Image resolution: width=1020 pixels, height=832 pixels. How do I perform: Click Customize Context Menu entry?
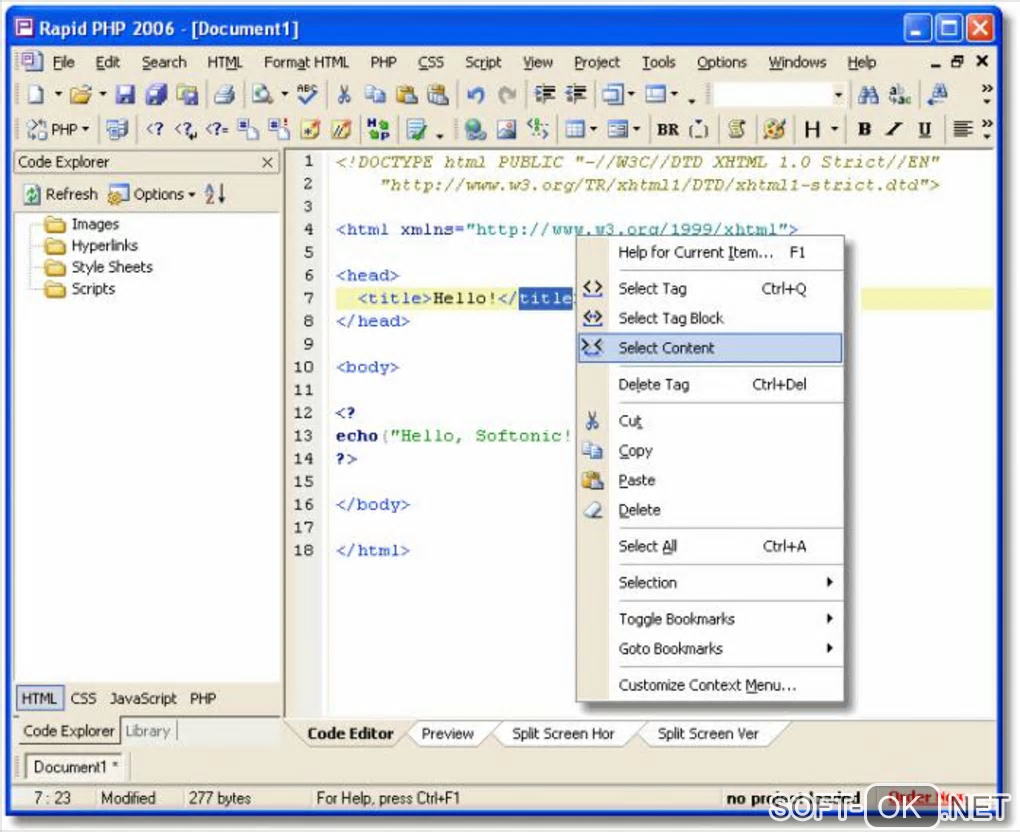tap(707, 685)
